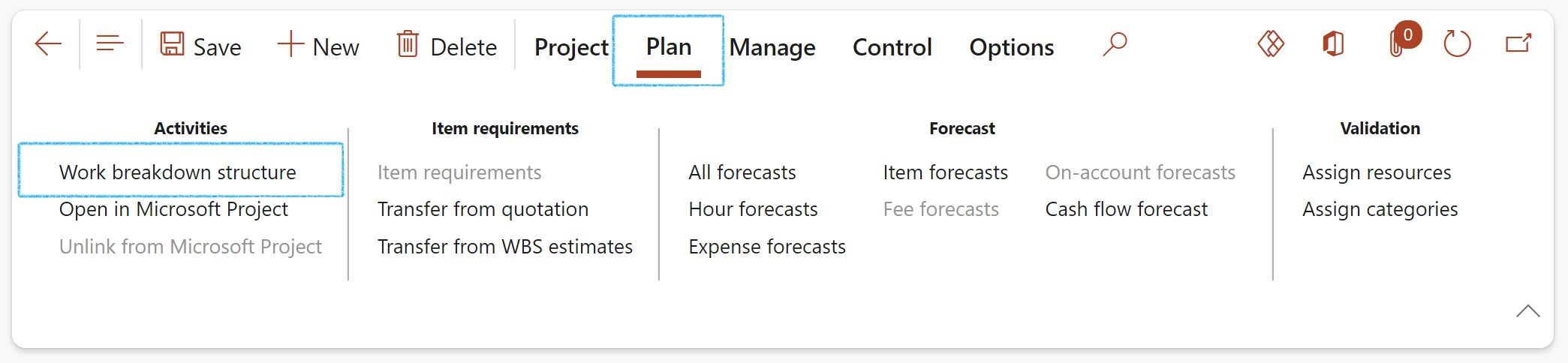Image resolution: width=1568 pixels, height=363 pixels.
Task: Open form in new window icon
Action: point(1518,44)
